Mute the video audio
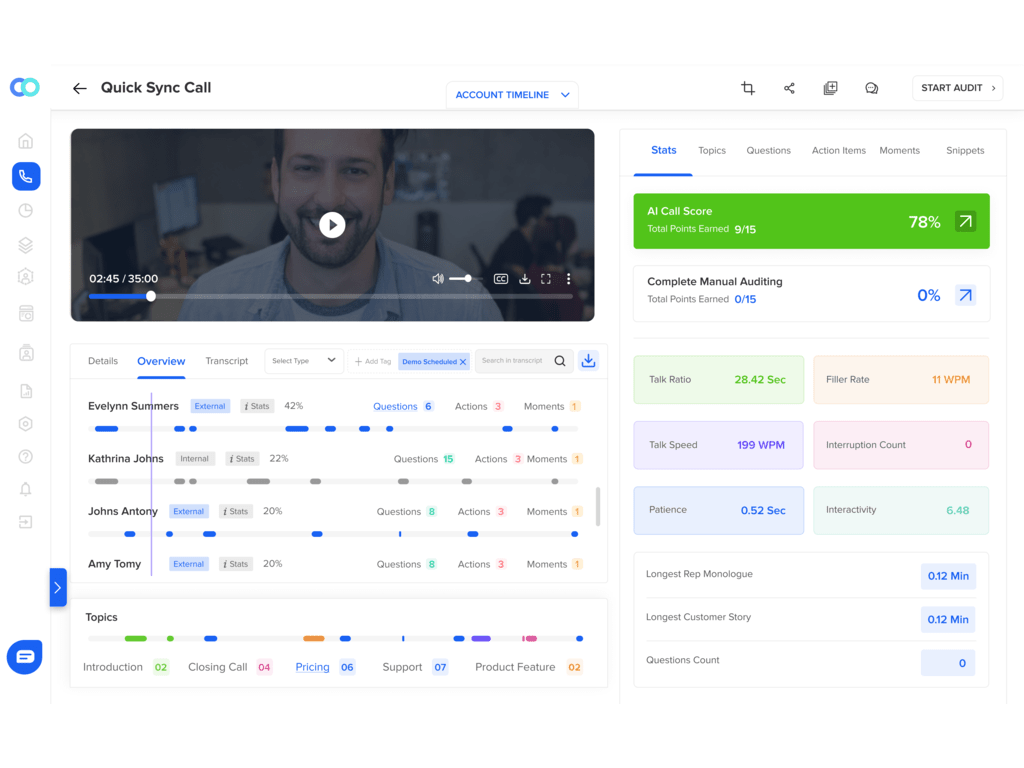Viewport: 1024px width, 768px height. tap(438, 279)
